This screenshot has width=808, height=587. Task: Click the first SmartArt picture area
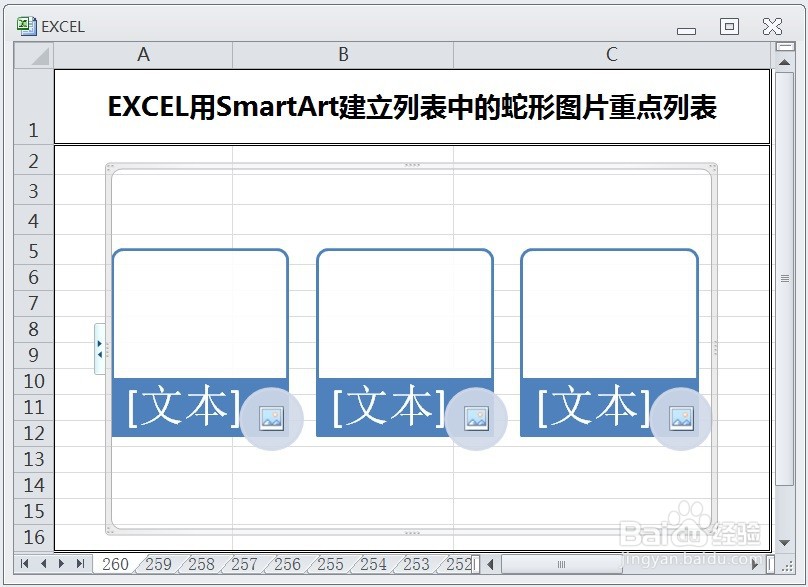click(200, 314)
